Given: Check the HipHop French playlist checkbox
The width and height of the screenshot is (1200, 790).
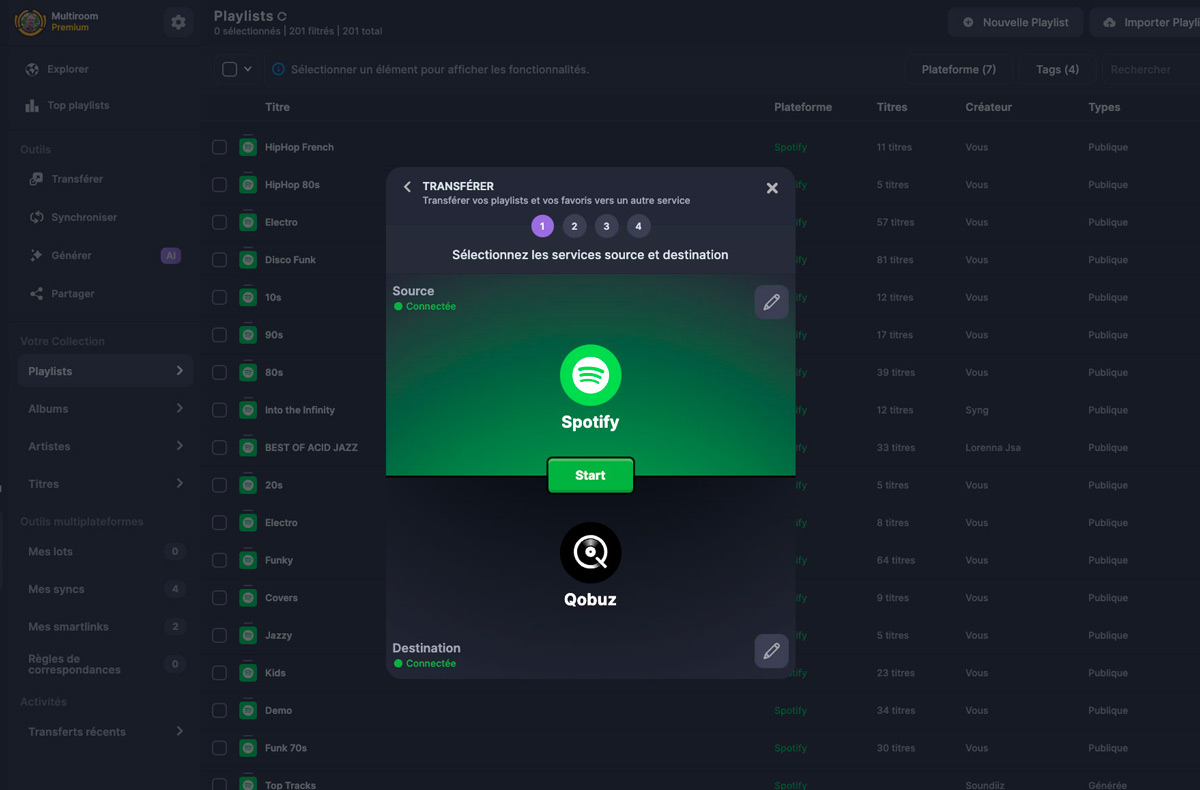Looking at the screenshot, I should [x=219, y=147].
